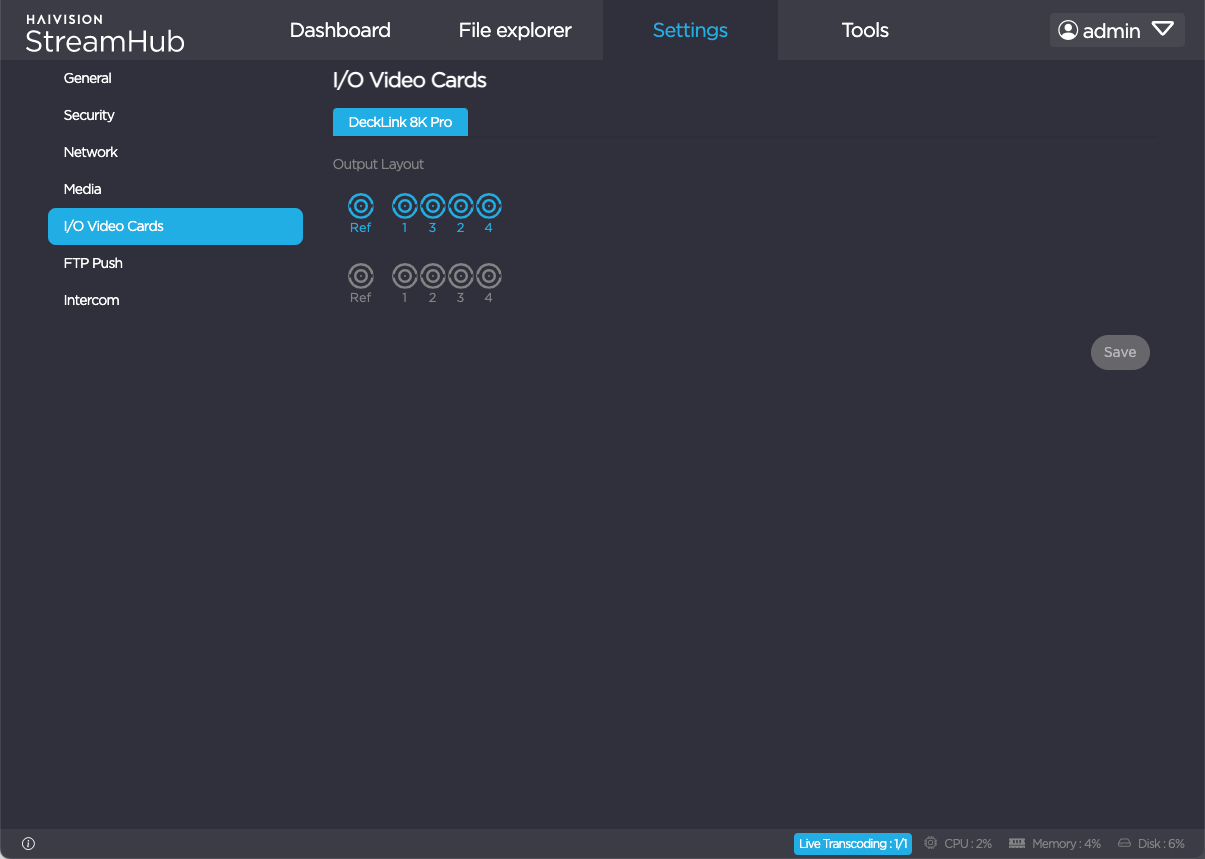Select the Ref BNC connector icon
Screen dimensions: 1205x859
361,205
